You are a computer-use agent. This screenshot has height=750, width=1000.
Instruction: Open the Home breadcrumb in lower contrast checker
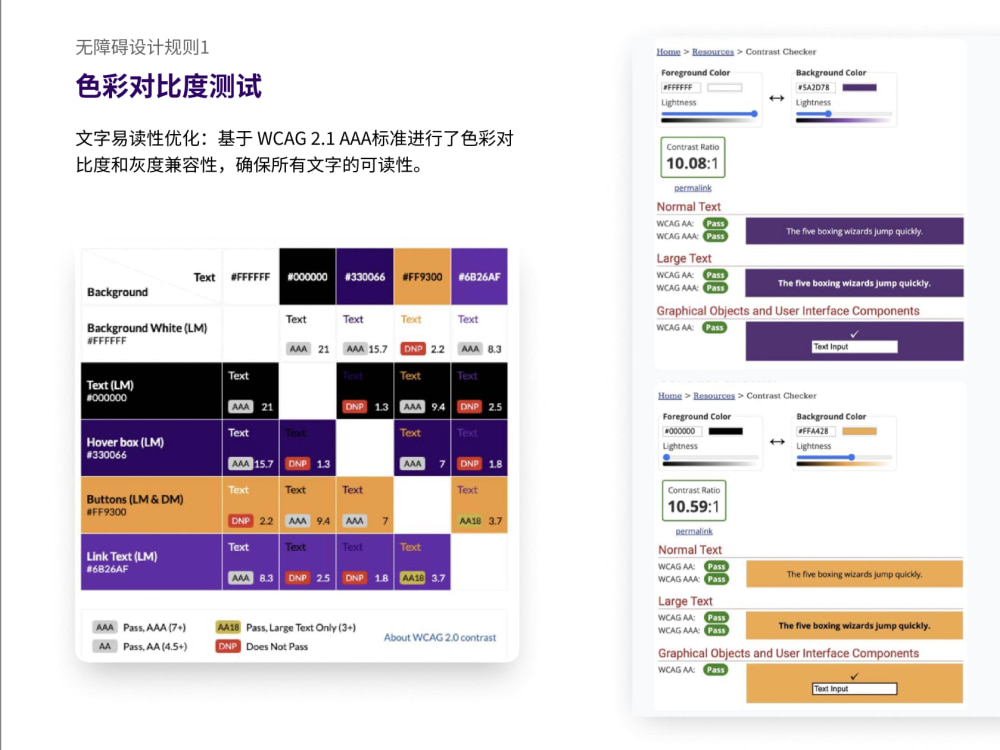coord(670,395)
